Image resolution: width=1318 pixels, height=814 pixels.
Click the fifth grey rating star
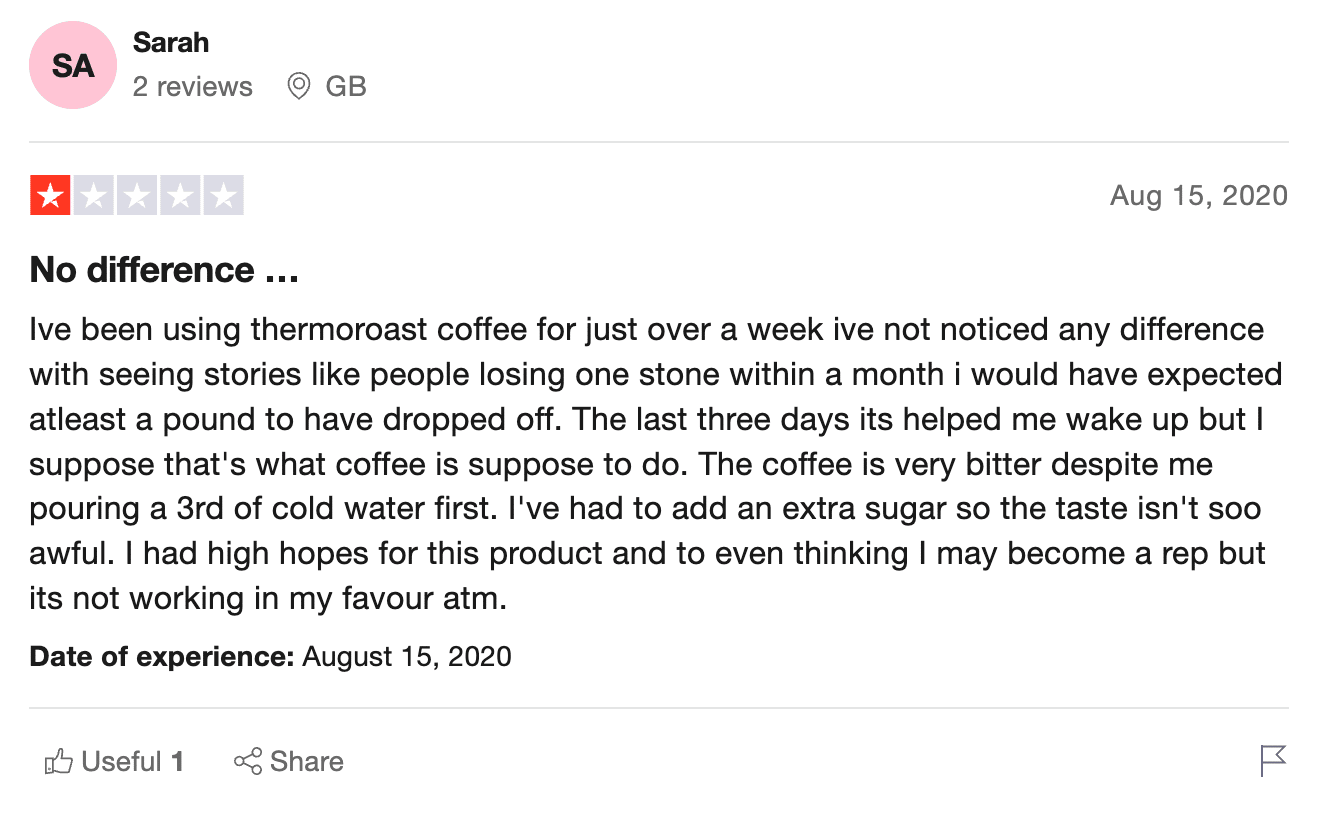pyautogui.click(x=224, y=195)
